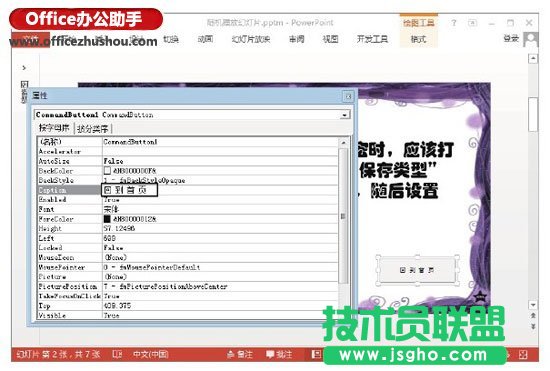Select the Font property row

click(x=188, y=209)
